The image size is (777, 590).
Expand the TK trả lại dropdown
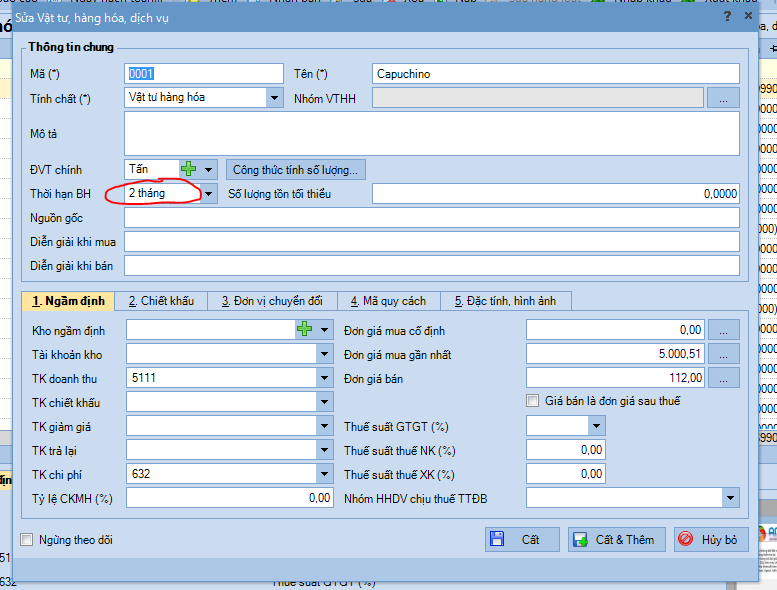pos(324,450)
